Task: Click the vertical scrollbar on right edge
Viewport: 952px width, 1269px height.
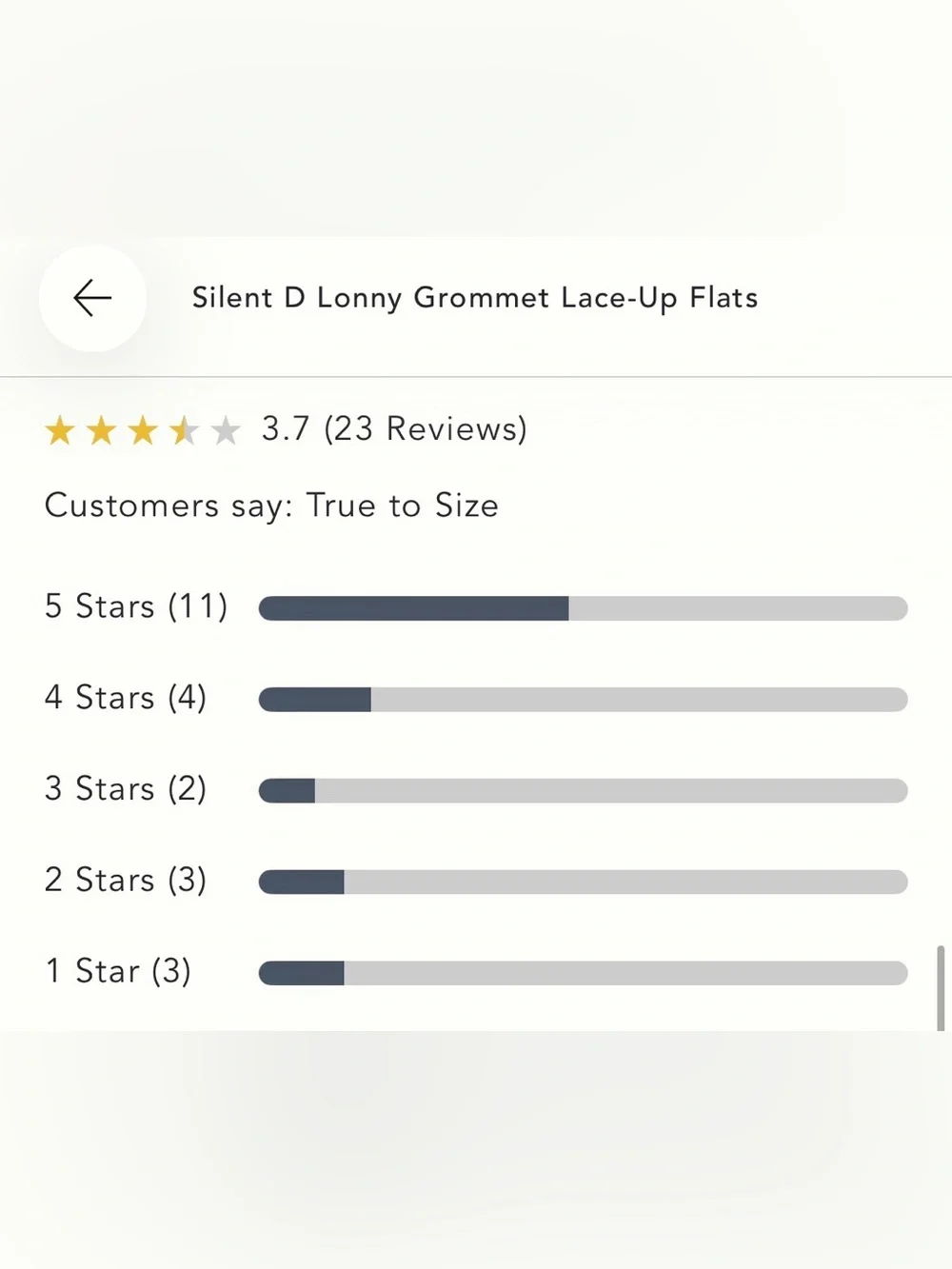Action: [x=941, y=988]
